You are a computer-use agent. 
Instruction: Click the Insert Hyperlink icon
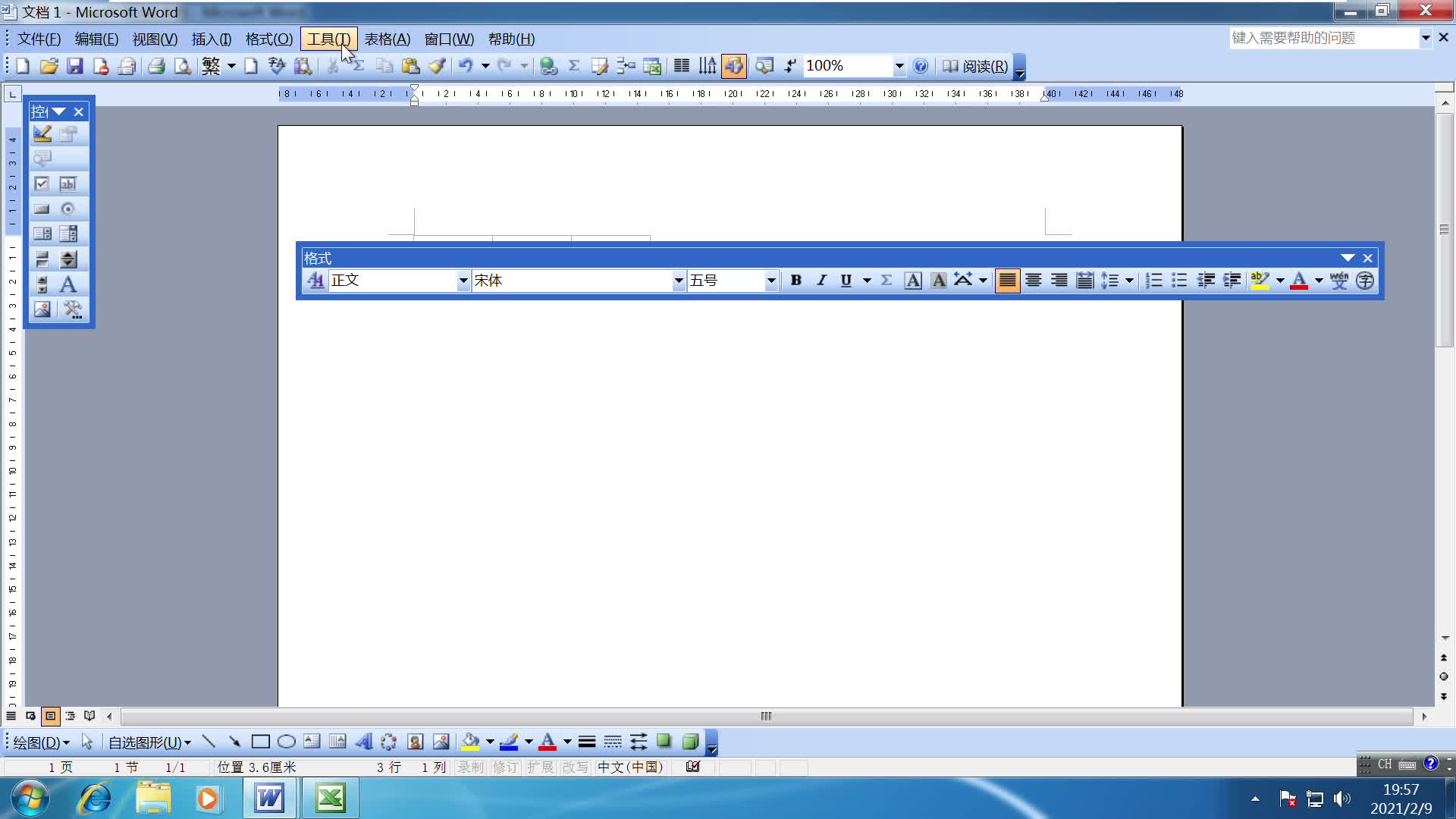pyautogui.click(x=549, y=66)
